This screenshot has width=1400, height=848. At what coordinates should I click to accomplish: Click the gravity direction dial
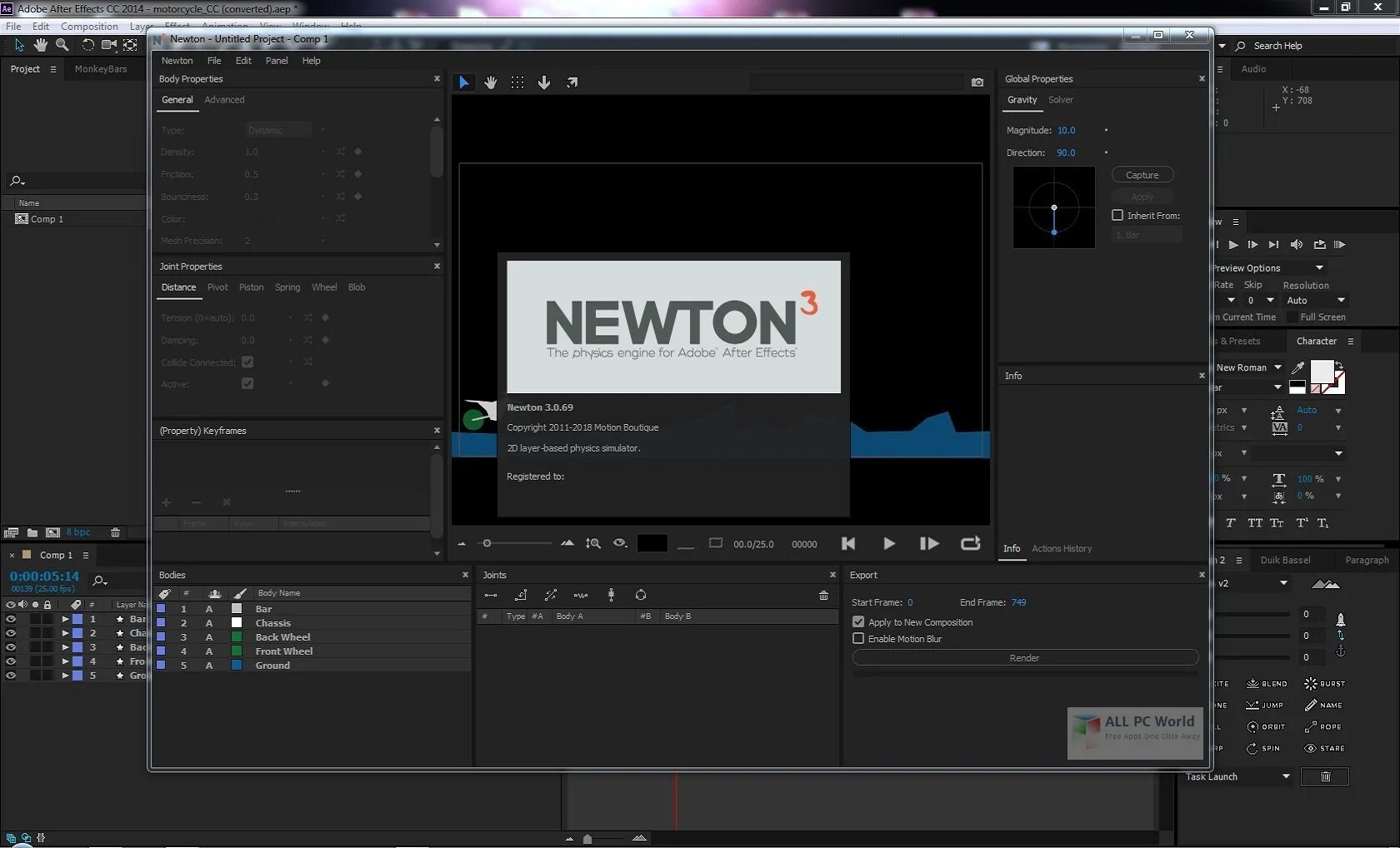pos(1053,207)
